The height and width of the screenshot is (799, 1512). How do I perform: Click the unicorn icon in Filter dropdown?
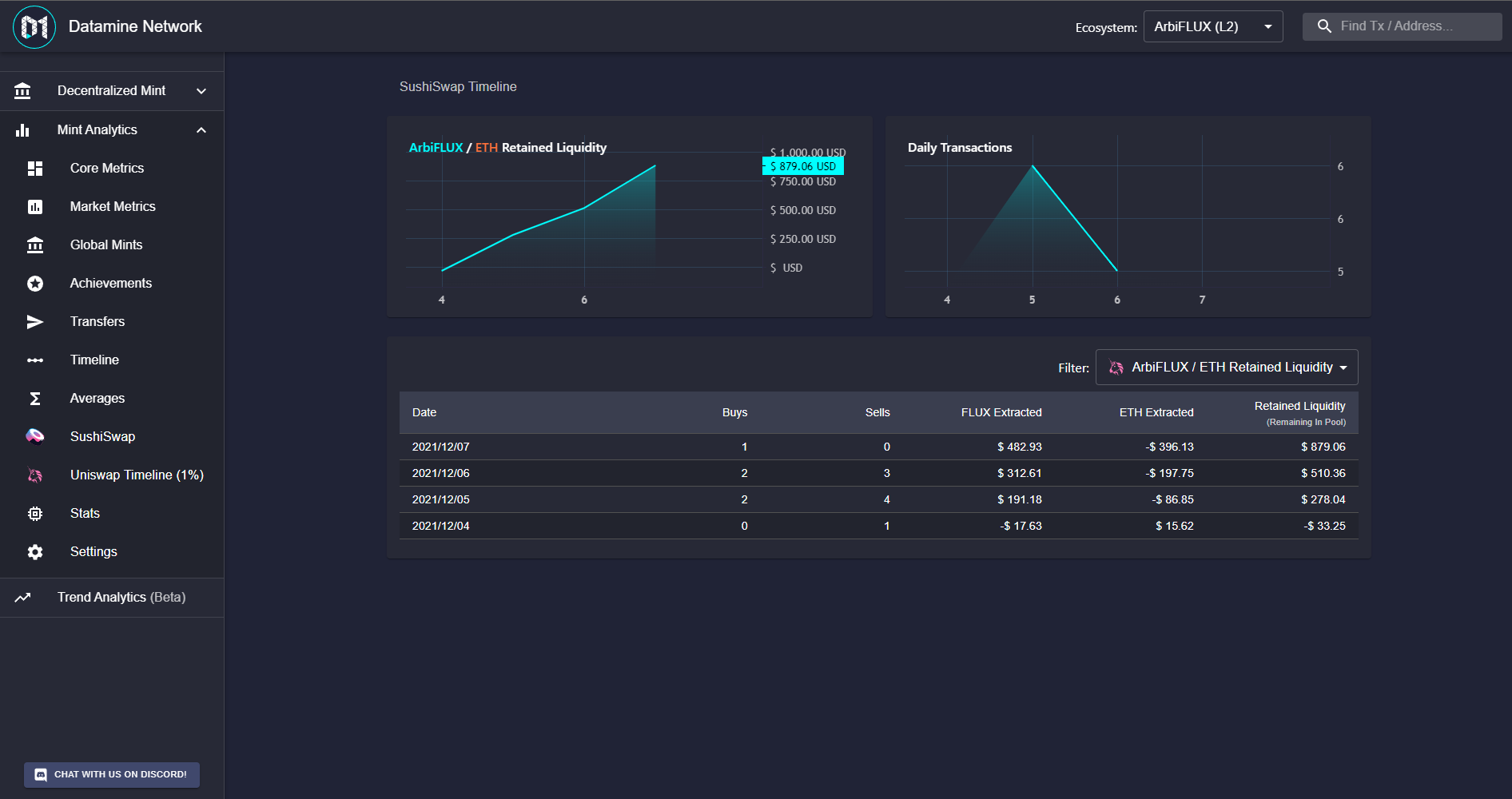point(1116,368)
